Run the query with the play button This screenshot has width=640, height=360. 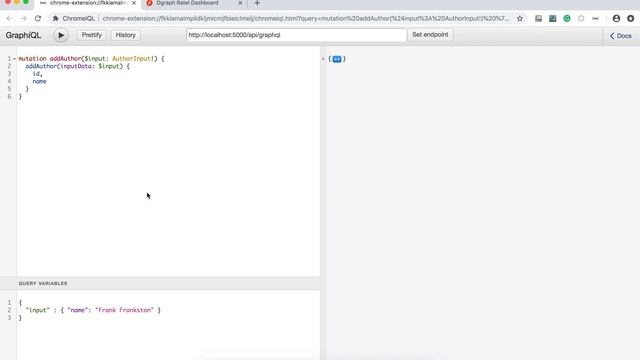(x=61, y=35)
